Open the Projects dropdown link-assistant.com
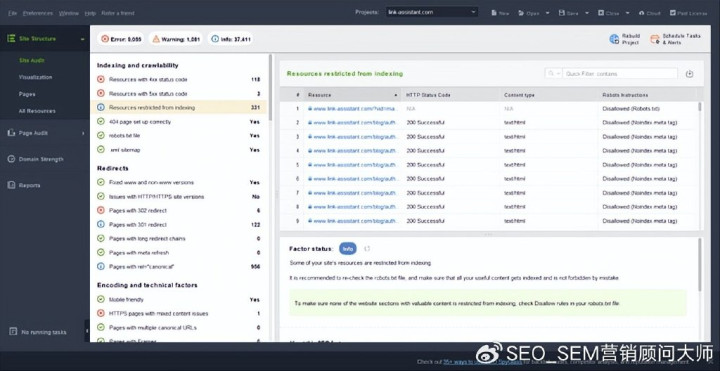The image size is (720, 371). [432, 12]
